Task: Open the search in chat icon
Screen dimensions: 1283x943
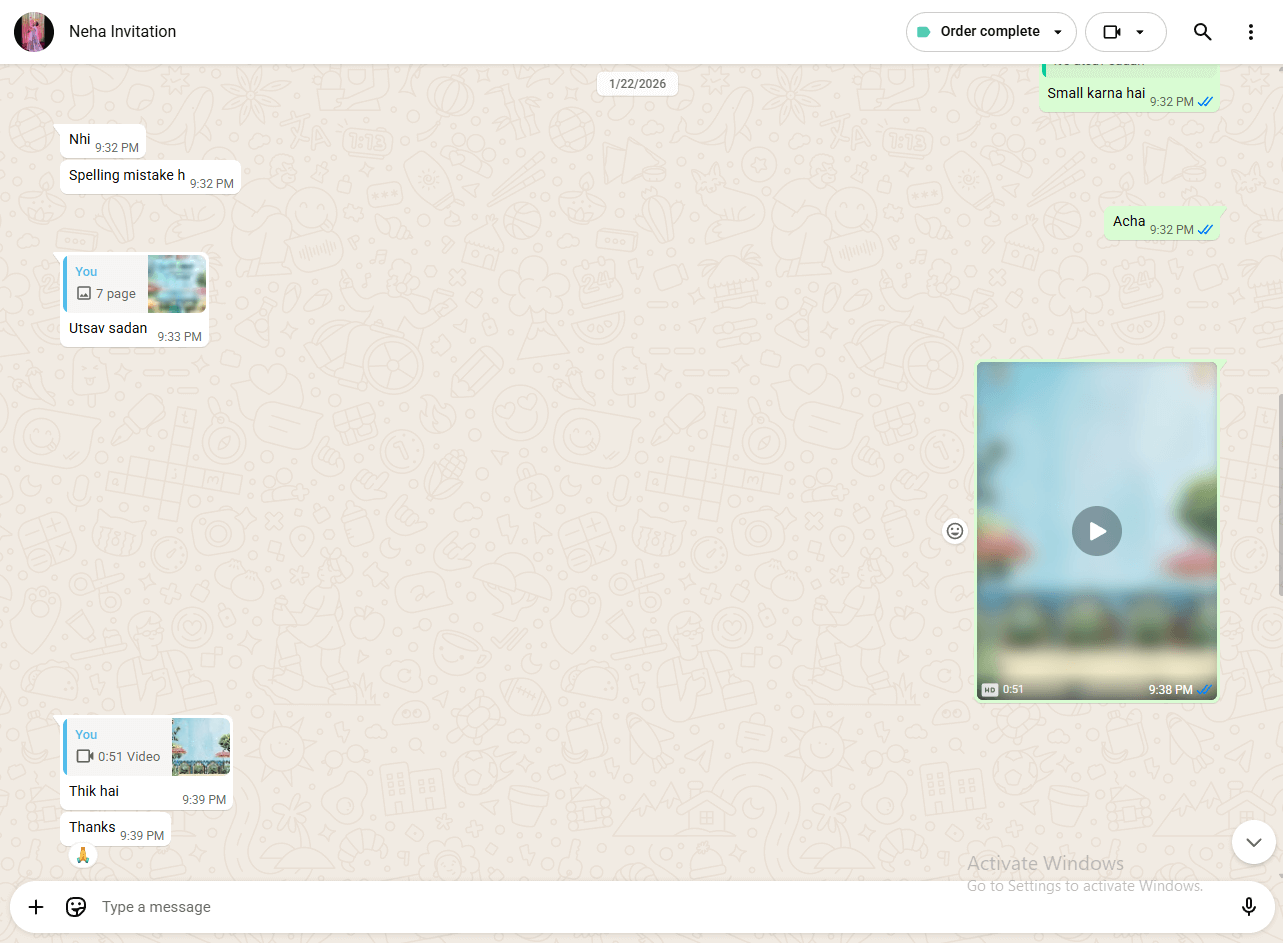Action: [1202, 32]
